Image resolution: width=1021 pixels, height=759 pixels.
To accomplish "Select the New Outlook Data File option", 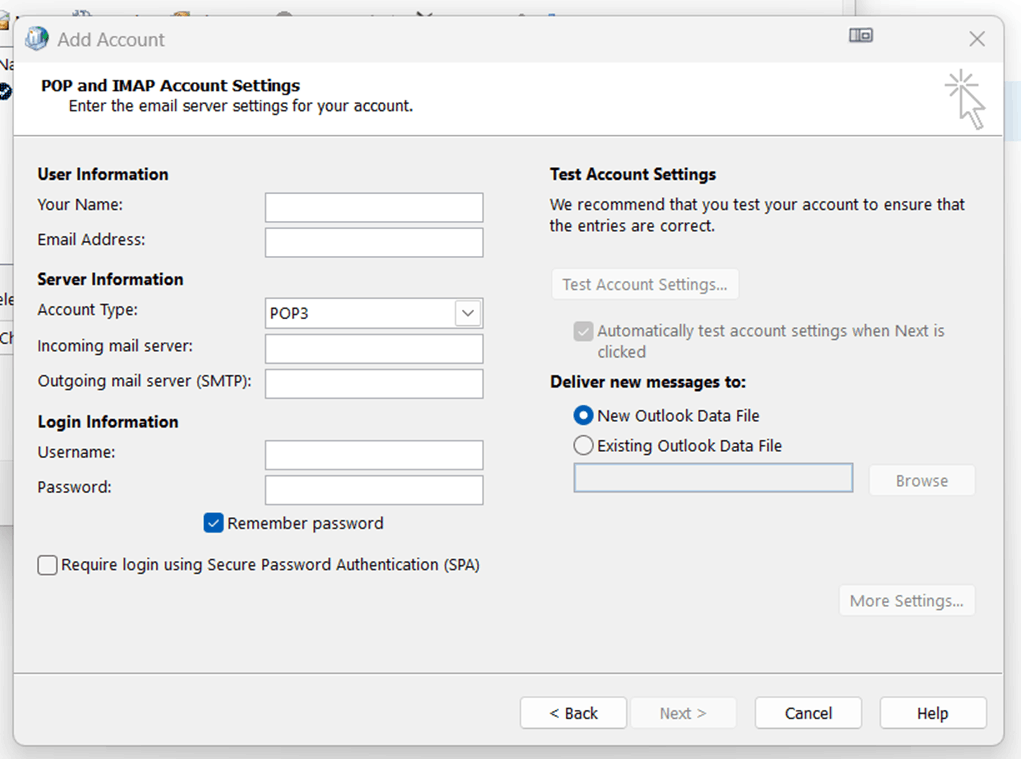I will coord(583,415).
